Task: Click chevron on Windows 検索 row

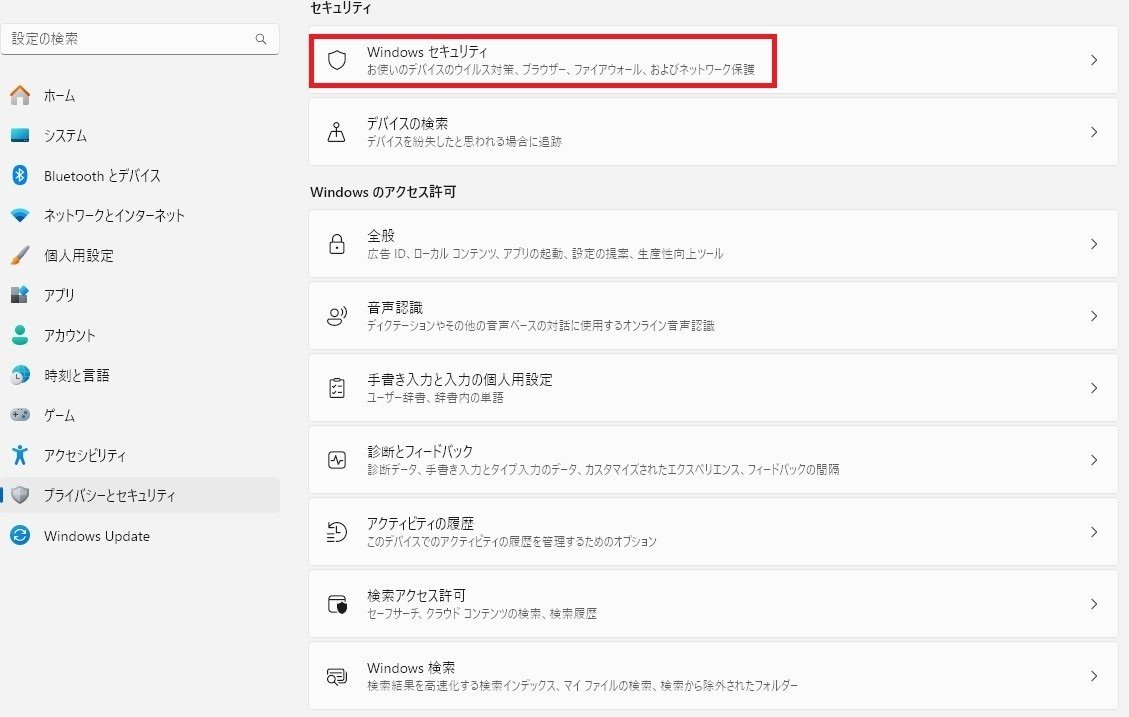Action: [1094, 676]
